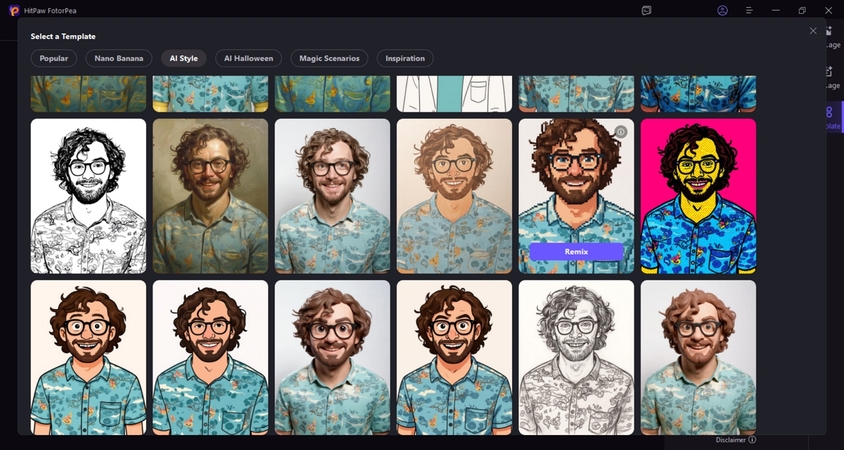Viewport: 844px width, 450px height.
Task: Switch to the Nano Banana tab
Action: (x=119, y=58)
